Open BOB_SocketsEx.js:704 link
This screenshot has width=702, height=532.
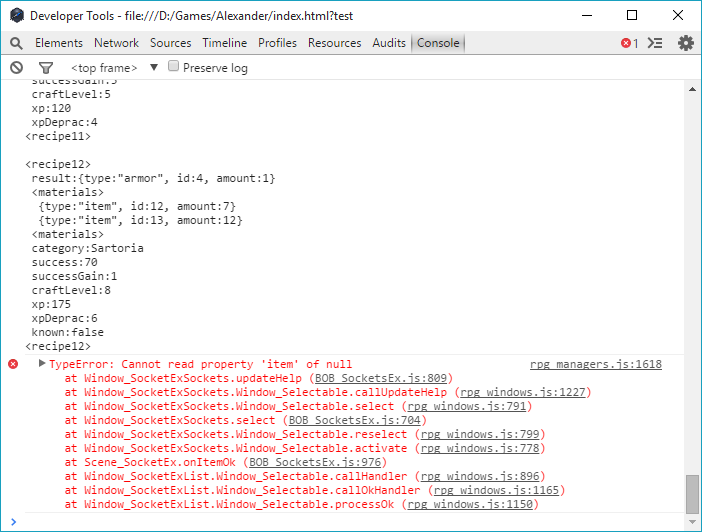[355, 420]
